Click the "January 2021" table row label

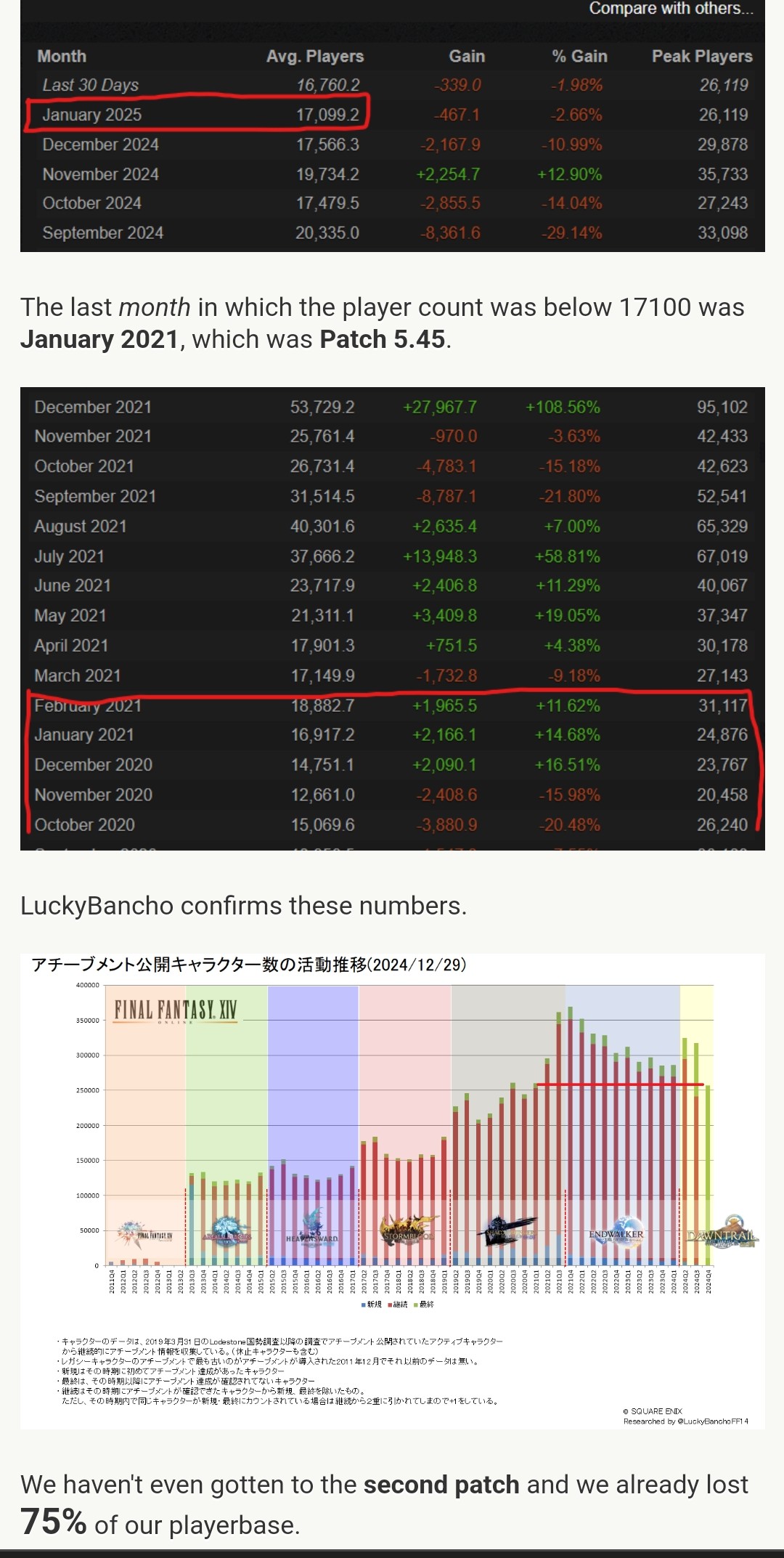(84, 735)
